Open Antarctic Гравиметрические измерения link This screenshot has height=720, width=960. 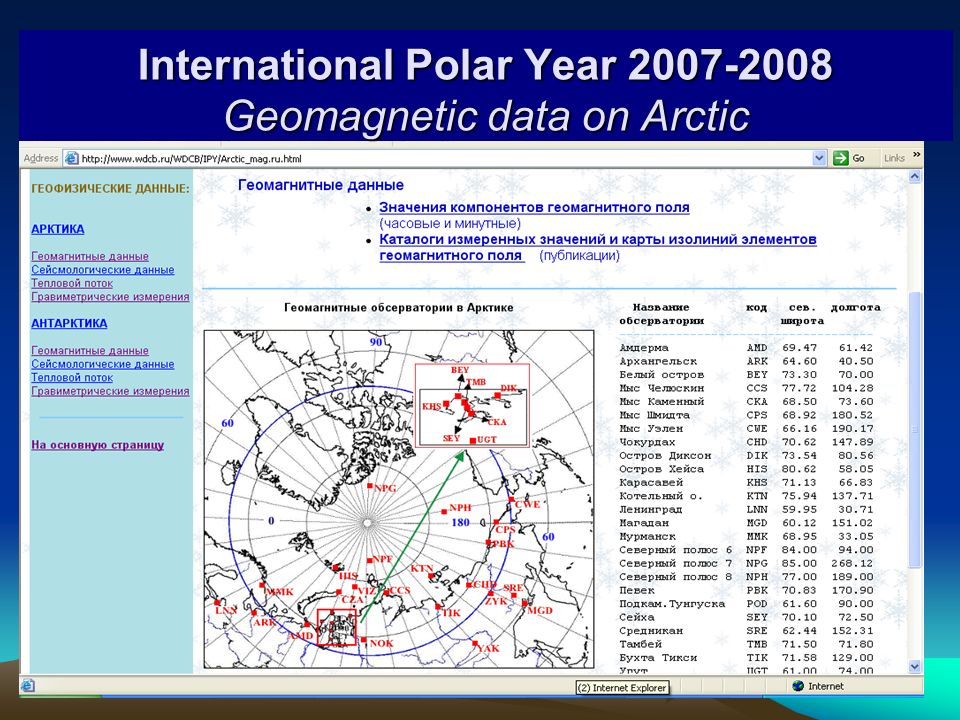110,391
